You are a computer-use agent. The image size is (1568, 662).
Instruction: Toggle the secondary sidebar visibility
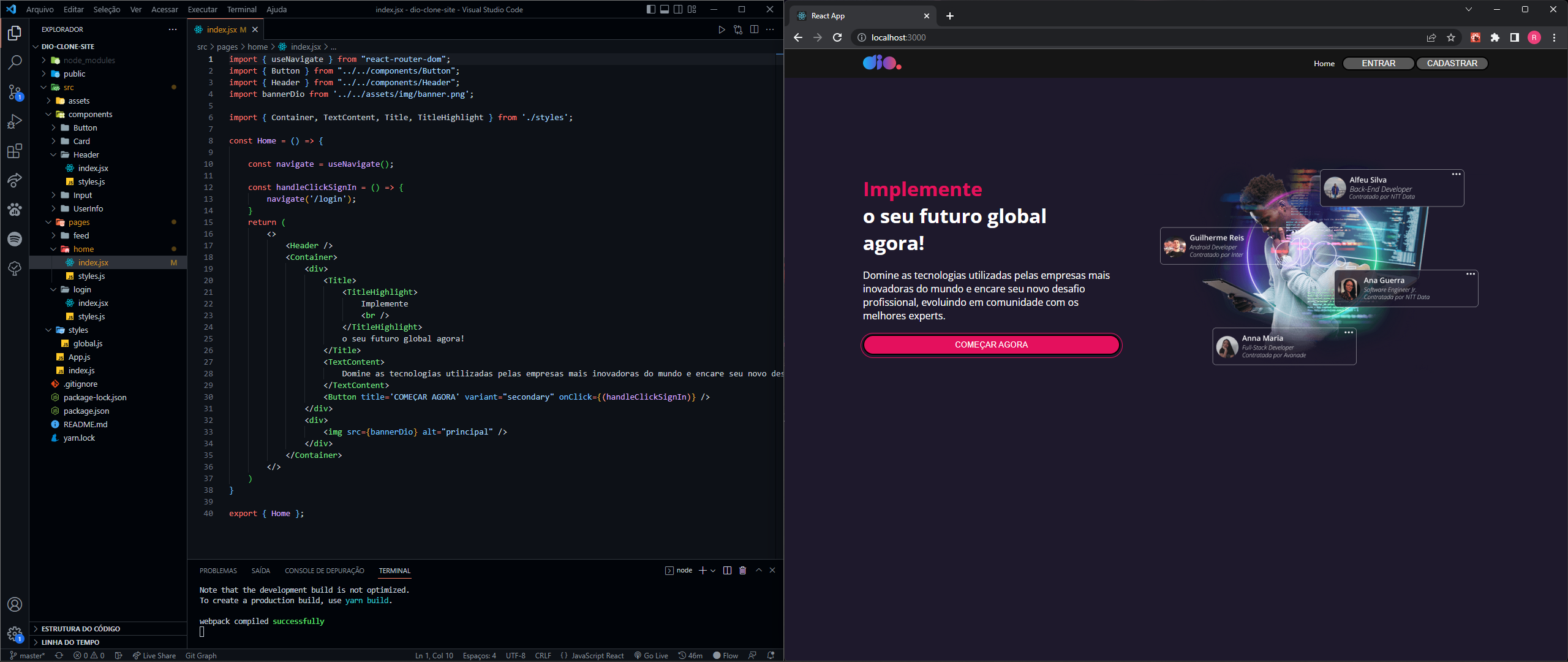pyautogui.click(x=679, y=9)
